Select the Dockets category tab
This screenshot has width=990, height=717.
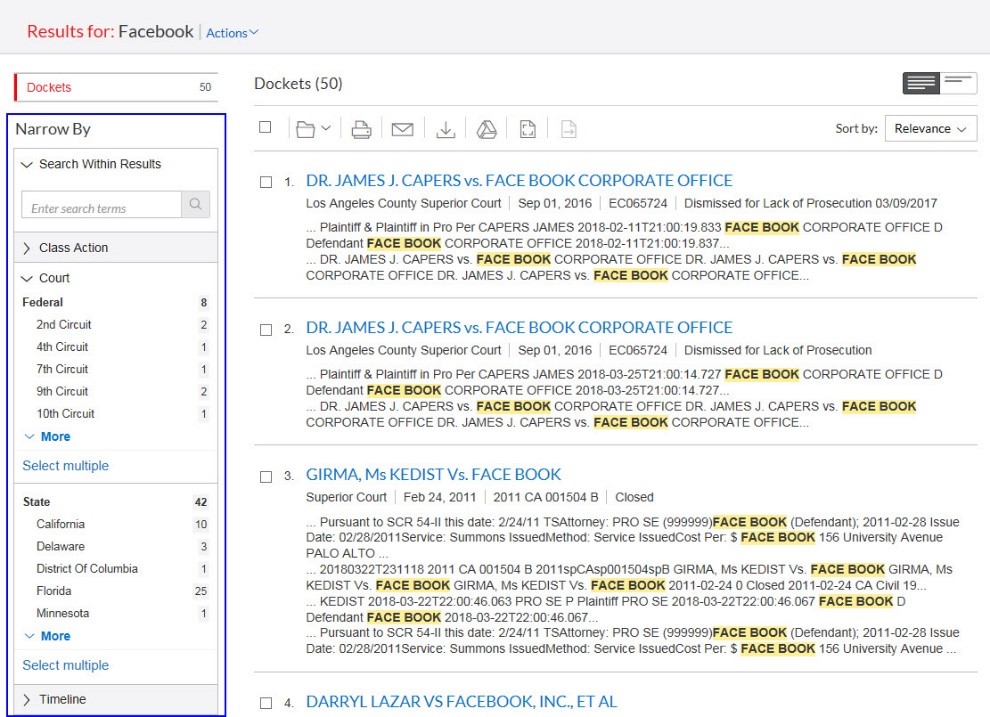(x=116, y=87)
